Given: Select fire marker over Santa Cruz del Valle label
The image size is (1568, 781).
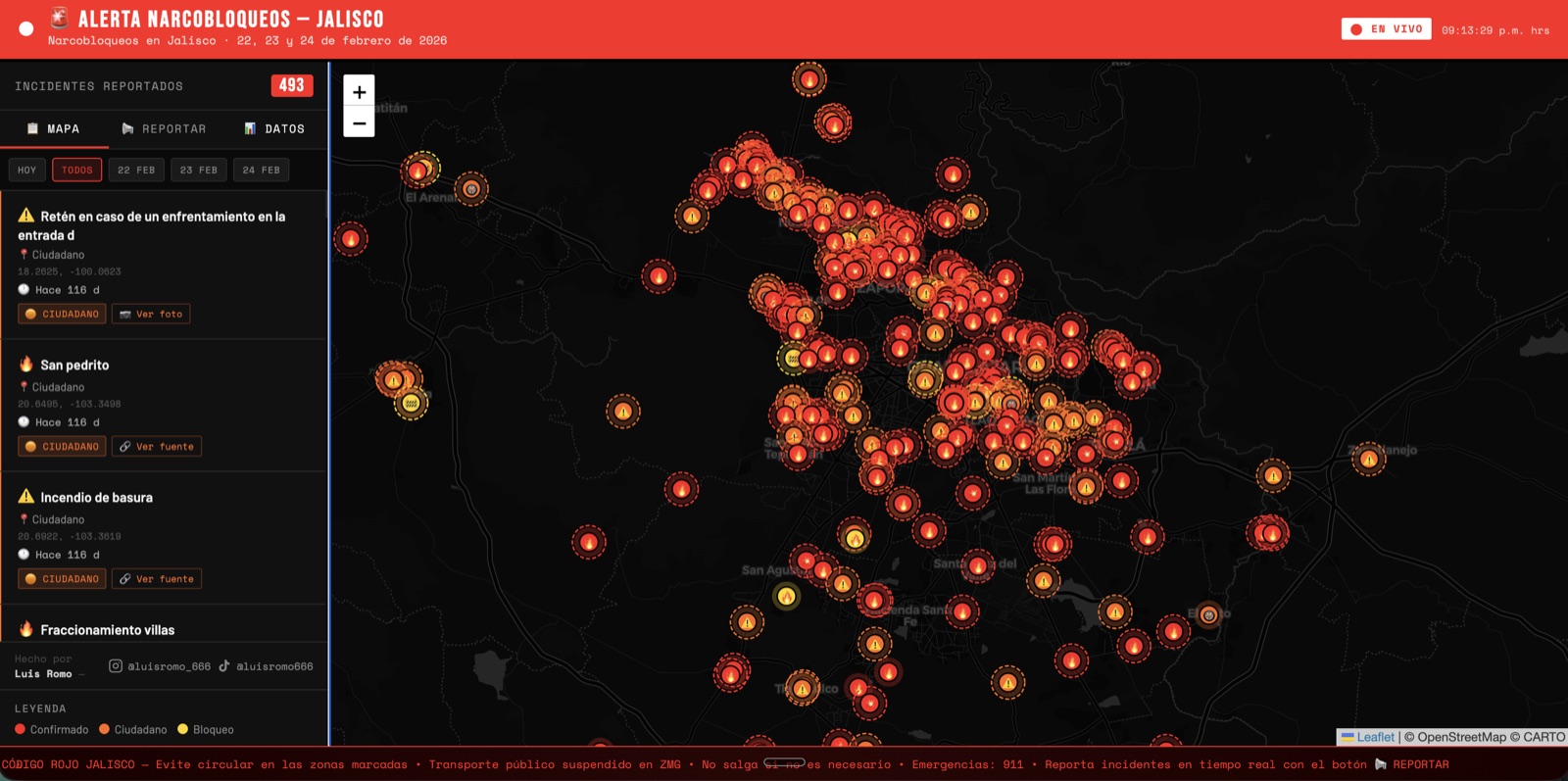Looking at the screenshot, I should click(x=977, y=565).
